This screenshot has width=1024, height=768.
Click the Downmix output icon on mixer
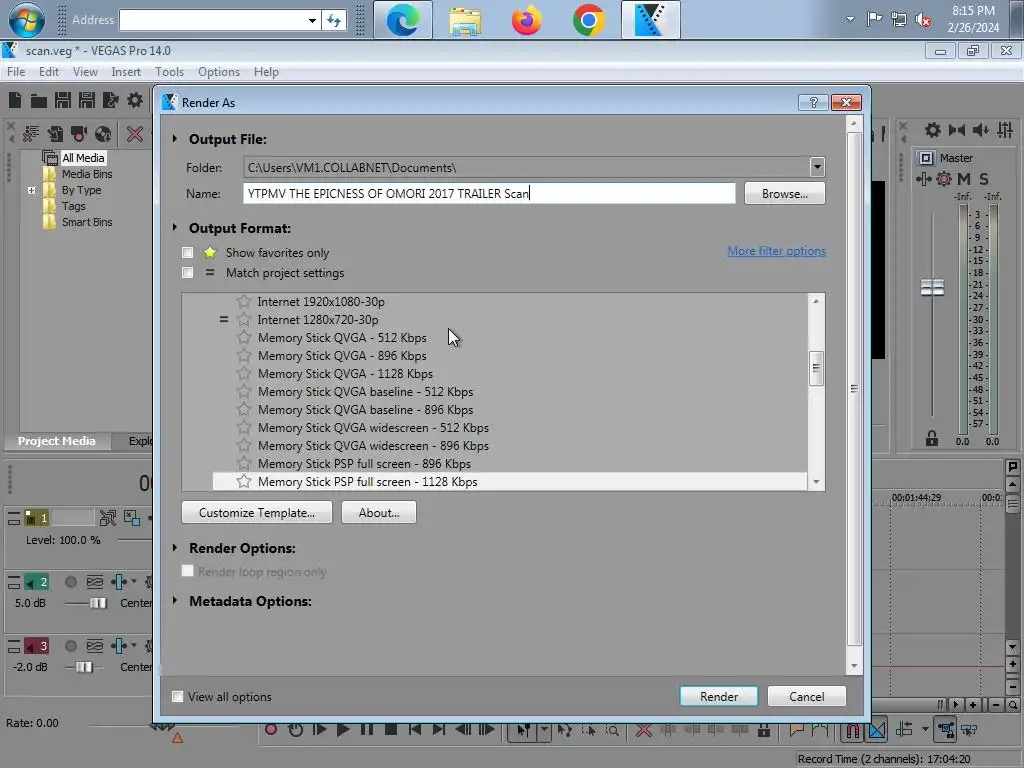957,130
